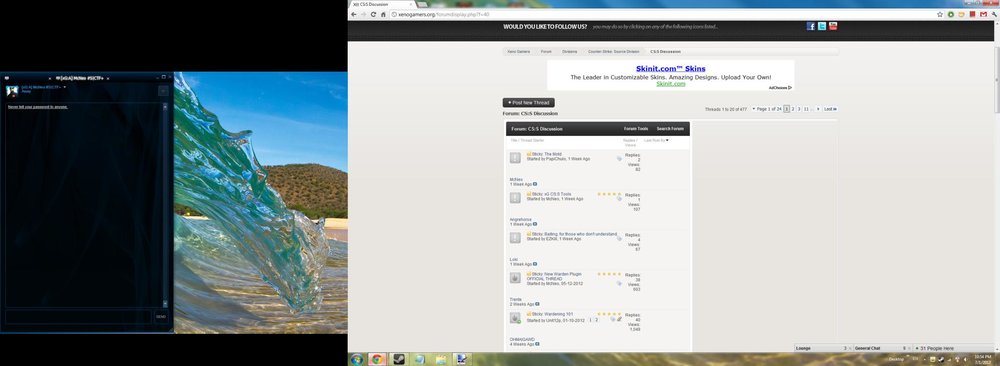Screen dimensions: 1000x366
Task: Open the Gmail extension icon in Chrome
Action: click(983, 14)
